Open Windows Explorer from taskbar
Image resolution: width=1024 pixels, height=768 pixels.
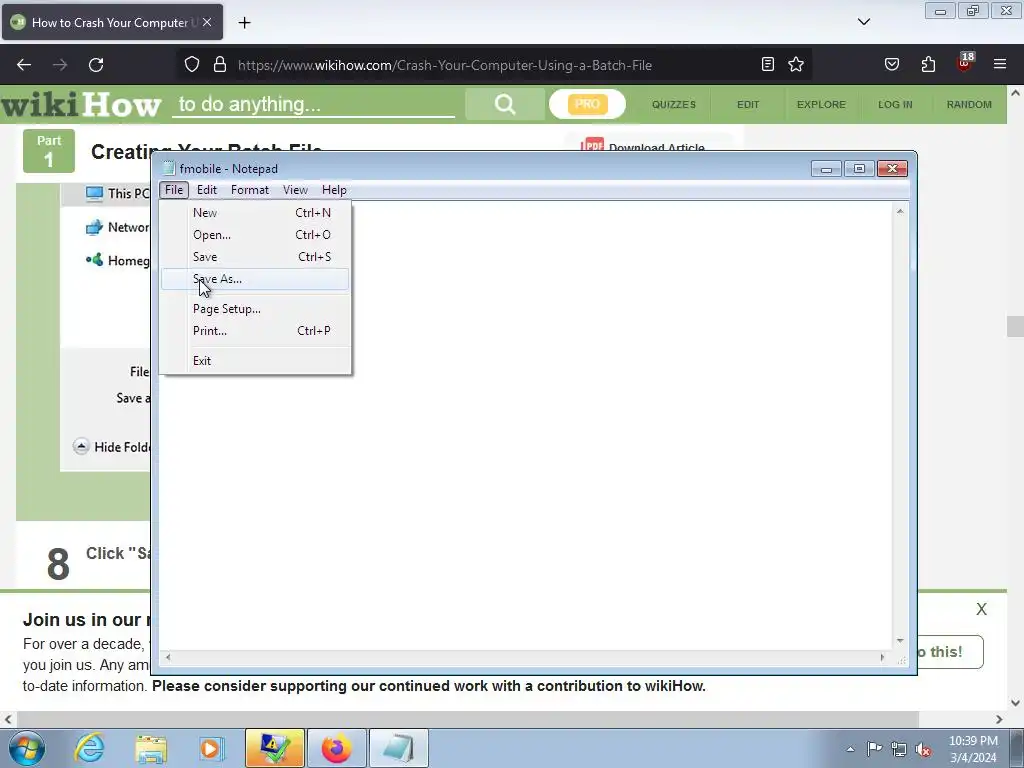click(x=151, y=748)
